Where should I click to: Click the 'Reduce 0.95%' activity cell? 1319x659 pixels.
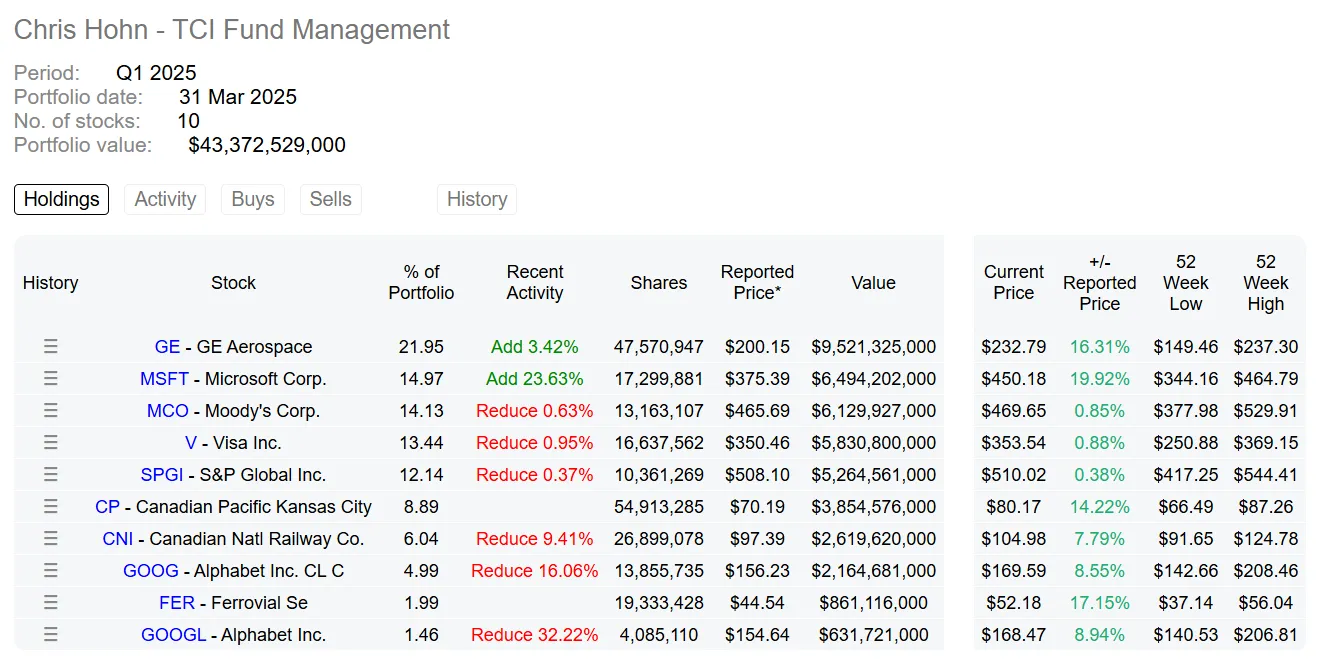tap(535, 443)
